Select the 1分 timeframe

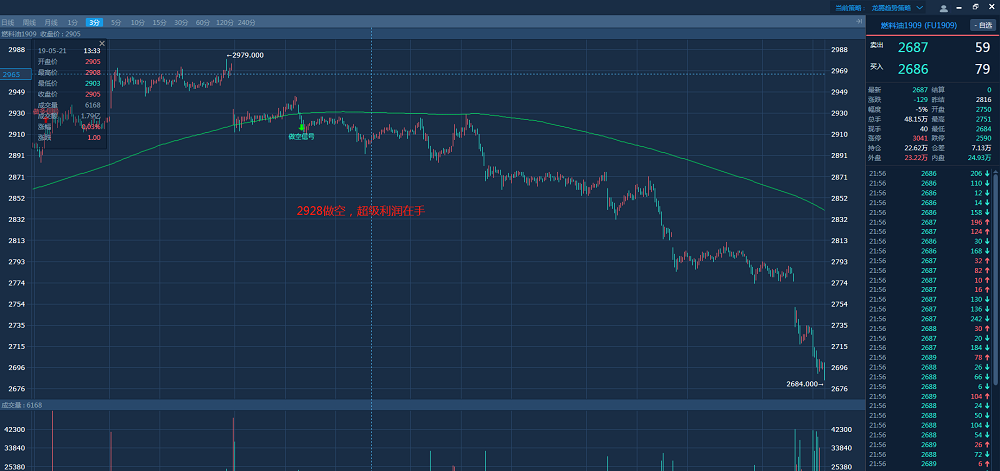point(73,21)
